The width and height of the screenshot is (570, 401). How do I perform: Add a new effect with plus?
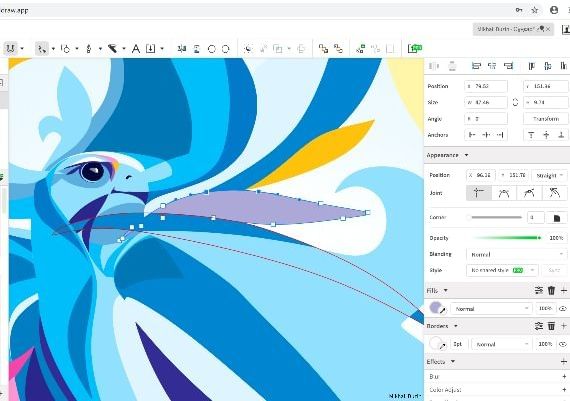tap(564, 361)
